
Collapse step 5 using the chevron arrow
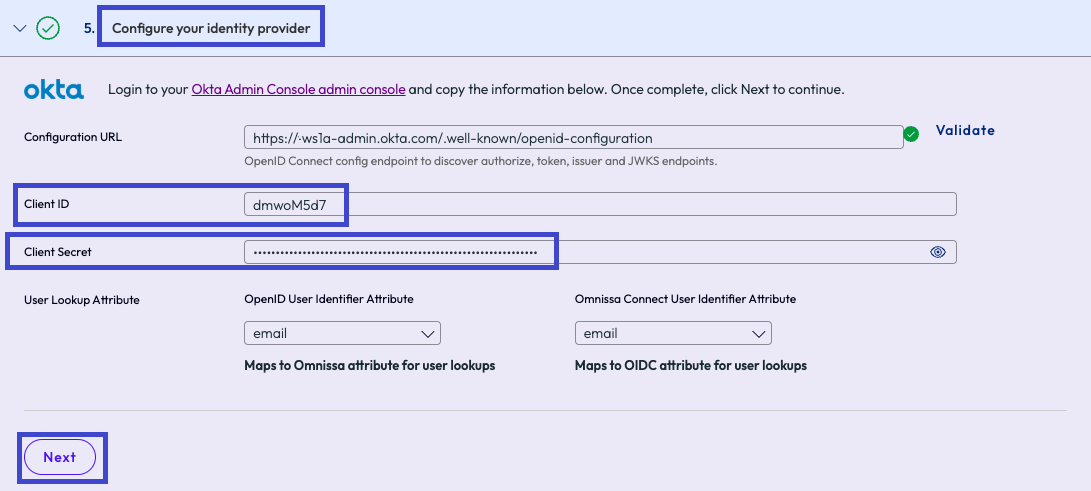coord(20,29)
